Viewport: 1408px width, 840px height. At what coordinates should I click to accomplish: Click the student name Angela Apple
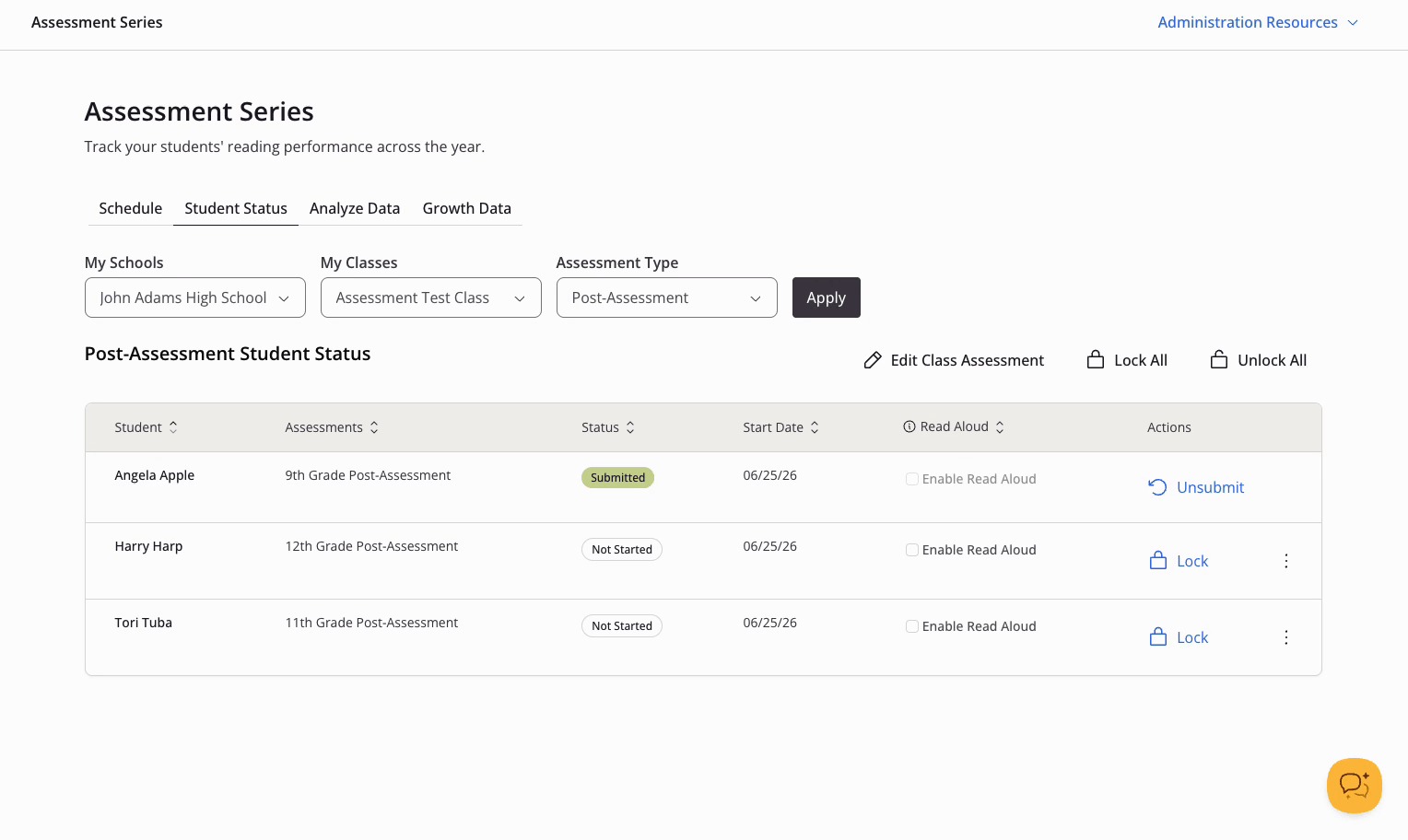pyautogui.click(x=155, y=475)
